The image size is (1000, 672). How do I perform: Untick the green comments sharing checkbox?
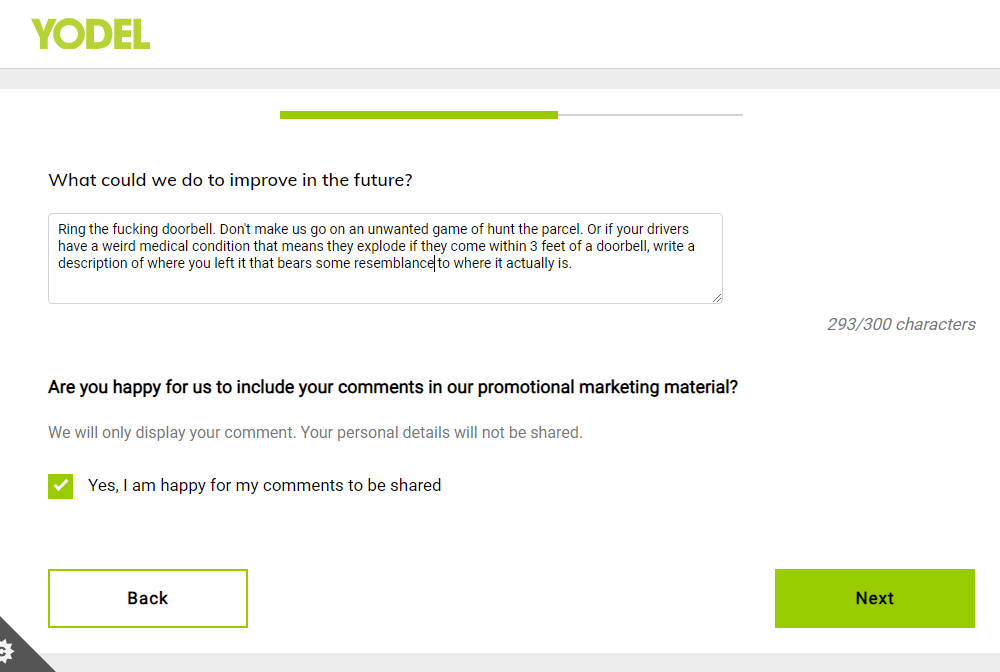tap(61, 486)
